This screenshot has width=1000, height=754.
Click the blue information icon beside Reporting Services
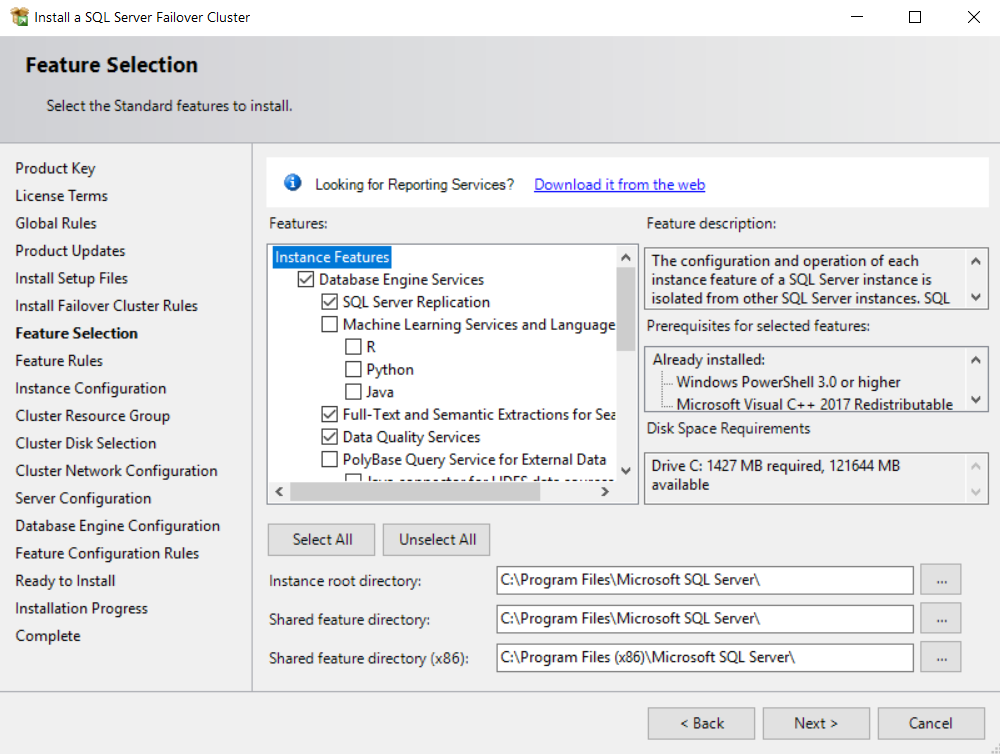(x=293, y=183)
